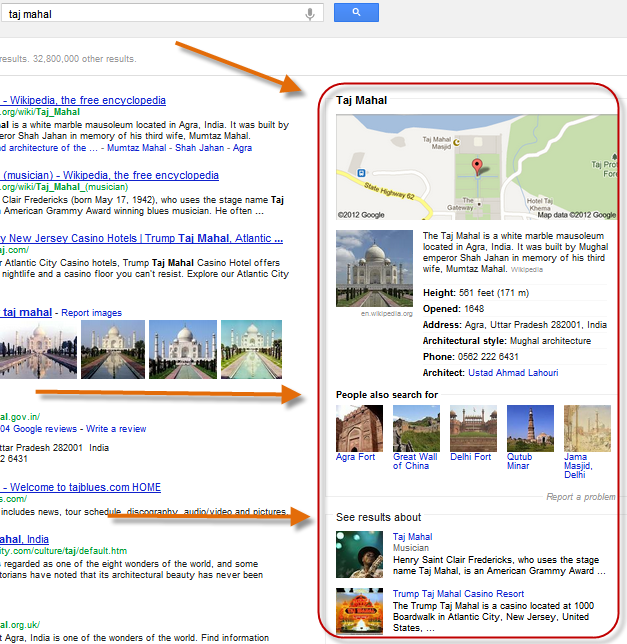Click the Google reviews link
Image resolution: width=627 pixels, height=644 pixels.
click(x=38, y=429)
